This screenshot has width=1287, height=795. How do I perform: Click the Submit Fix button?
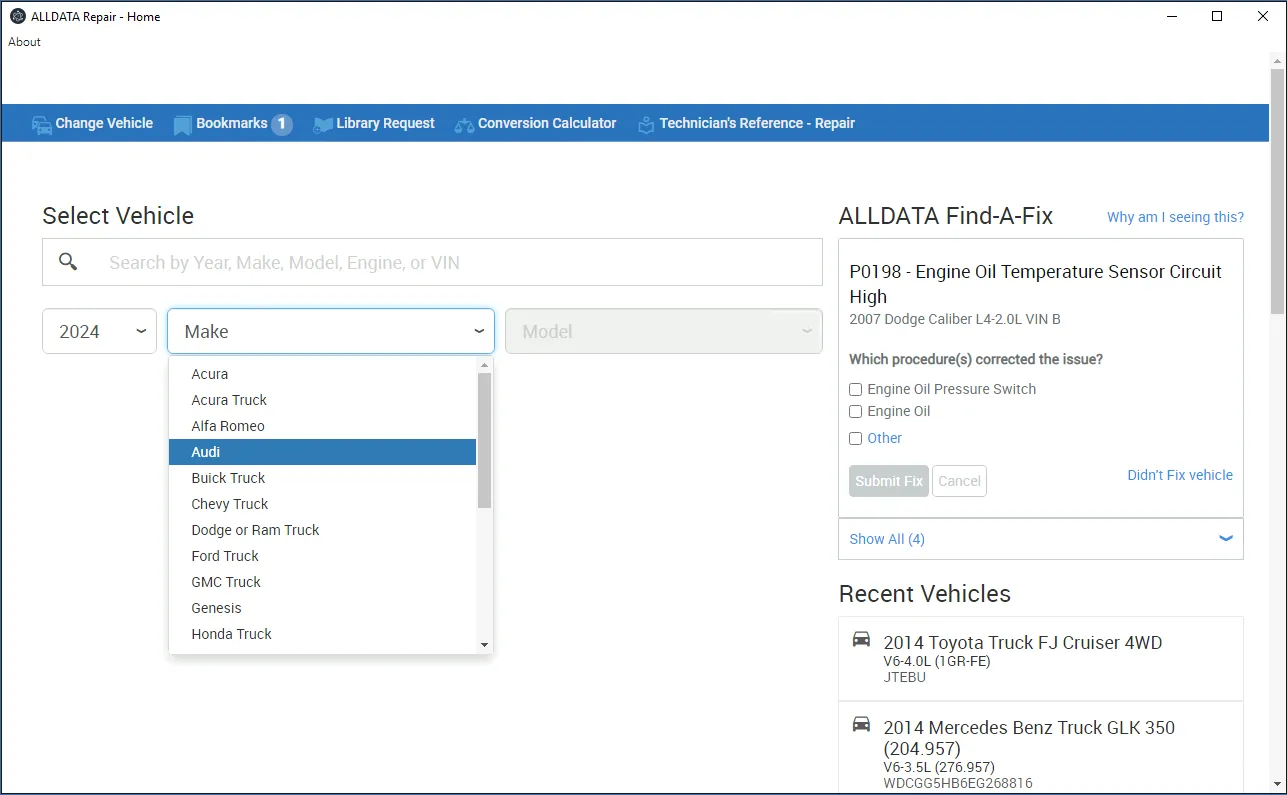889,481
